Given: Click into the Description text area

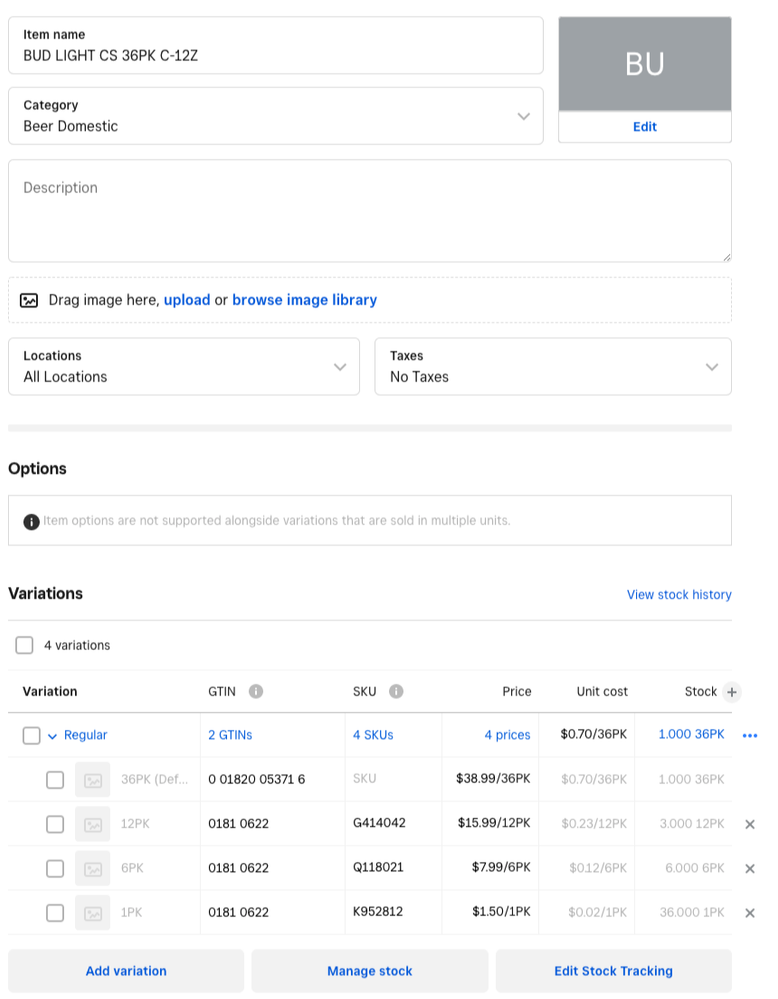Looking at the screenshot, I should [370, 211].
